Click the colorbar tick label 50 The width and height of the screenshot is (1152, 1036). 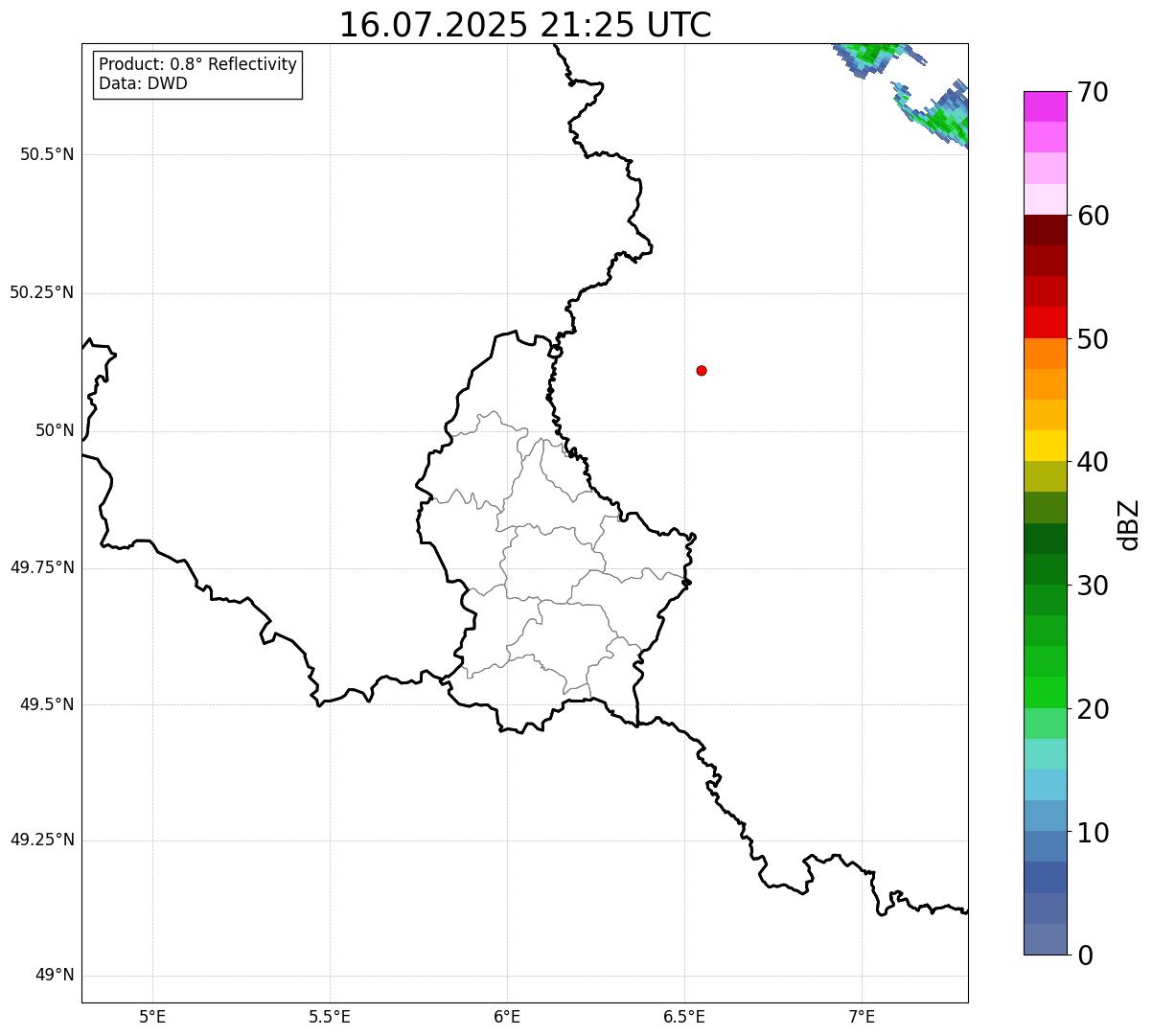1093,339
